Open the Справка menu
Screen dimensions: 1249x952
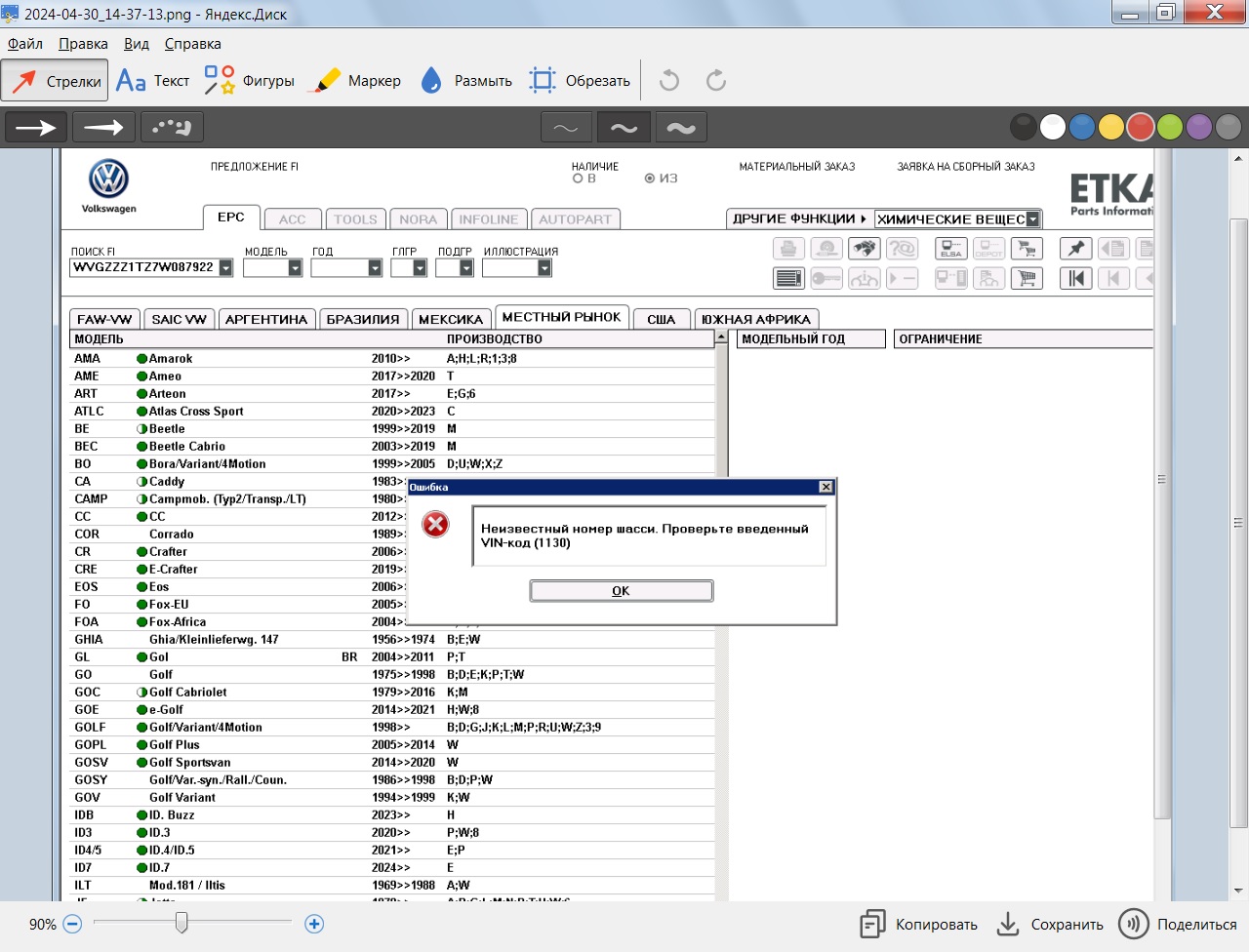tap(193, 44)
